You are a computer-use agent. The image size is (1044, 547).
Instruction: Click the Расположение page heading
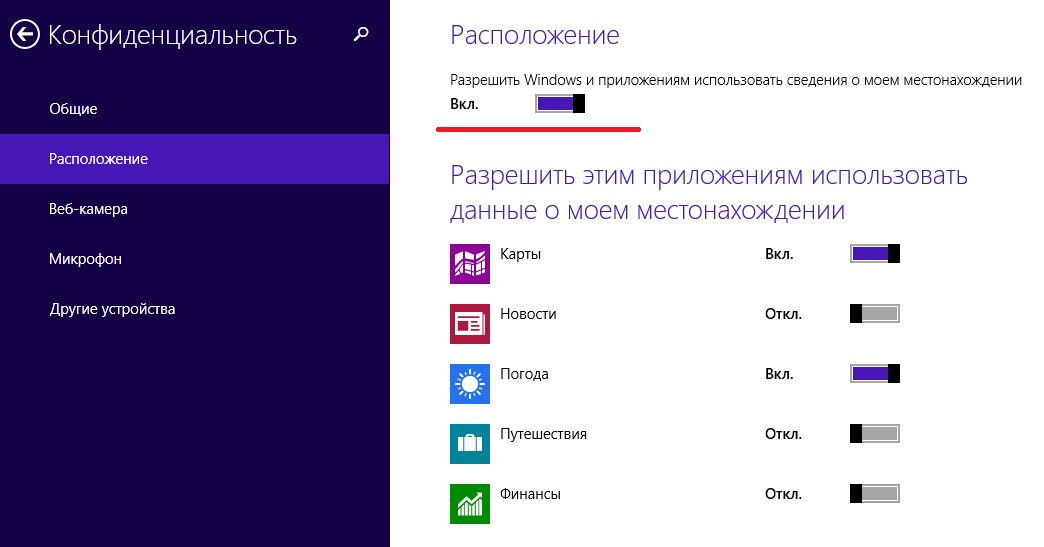[535, 35]
